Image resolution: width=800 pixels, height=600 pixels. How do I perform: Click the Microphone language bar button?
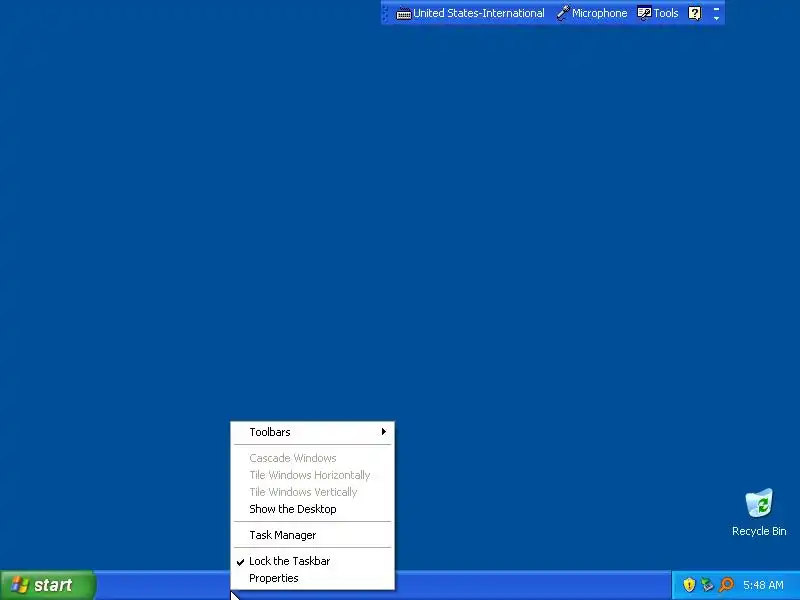[592, 13]
